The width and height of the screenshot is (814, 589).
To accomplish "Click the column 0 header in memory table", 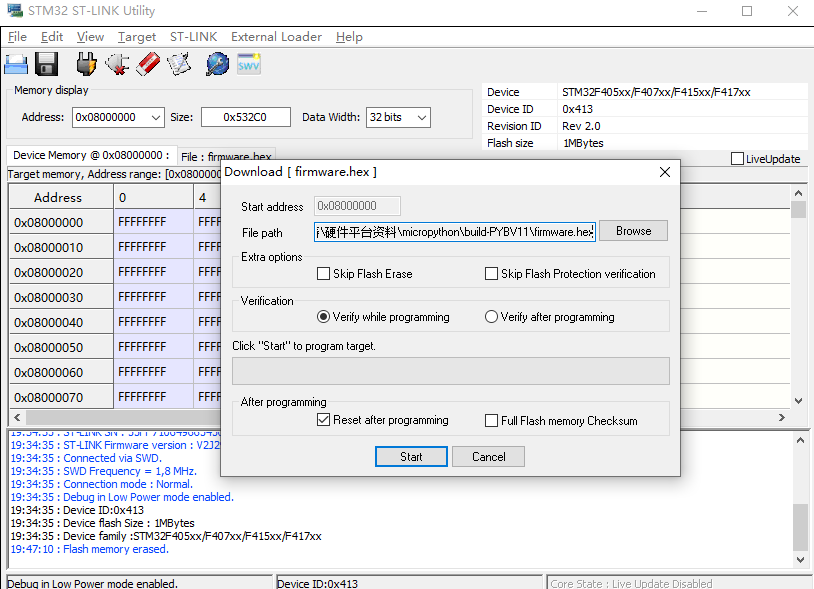I will pyautogui.click(x=153, y=197).
